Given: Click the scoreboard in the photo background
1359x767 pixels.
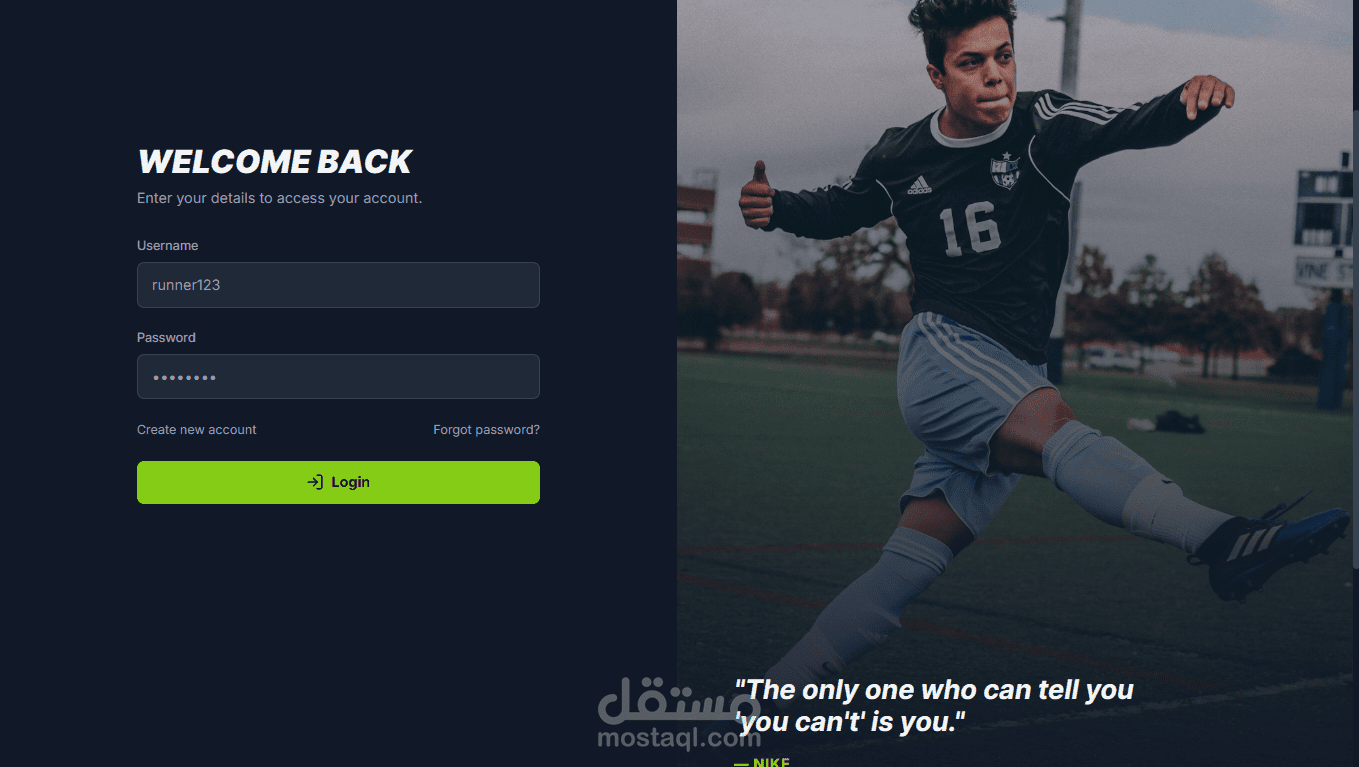Looking at the screenshot, I should pyautogui.click(x=1325, y=208).
